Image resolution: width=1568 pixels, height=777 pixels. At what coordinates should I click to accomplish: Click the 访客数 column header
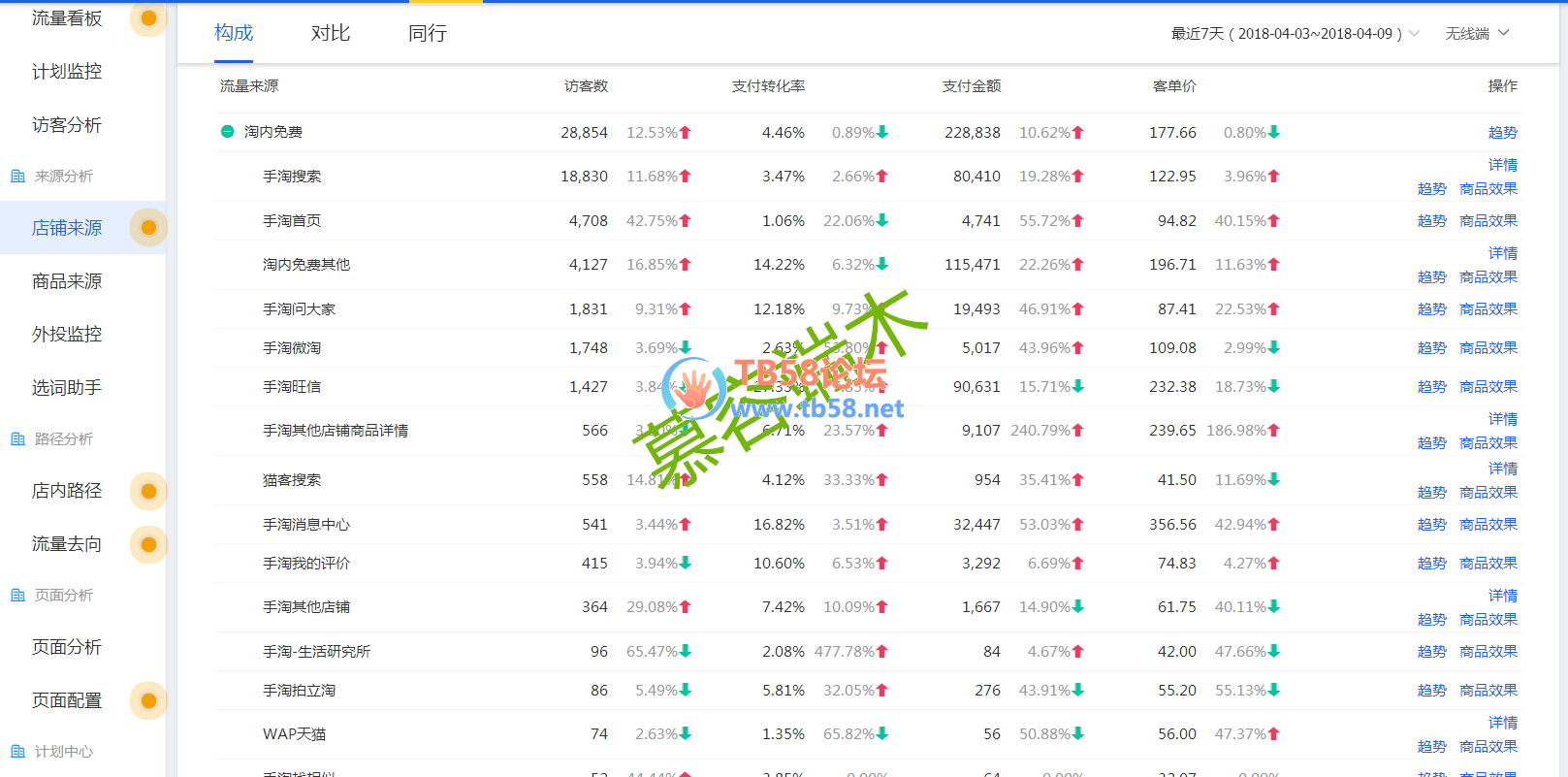click(x=586, y=86)
